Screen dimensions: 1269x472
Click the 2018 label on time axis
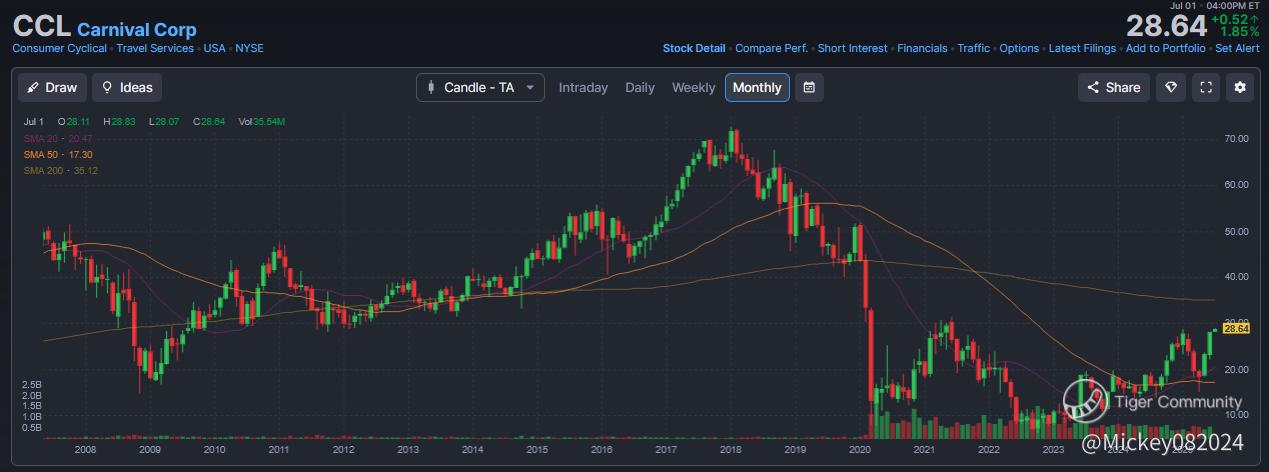click(729, 450)
